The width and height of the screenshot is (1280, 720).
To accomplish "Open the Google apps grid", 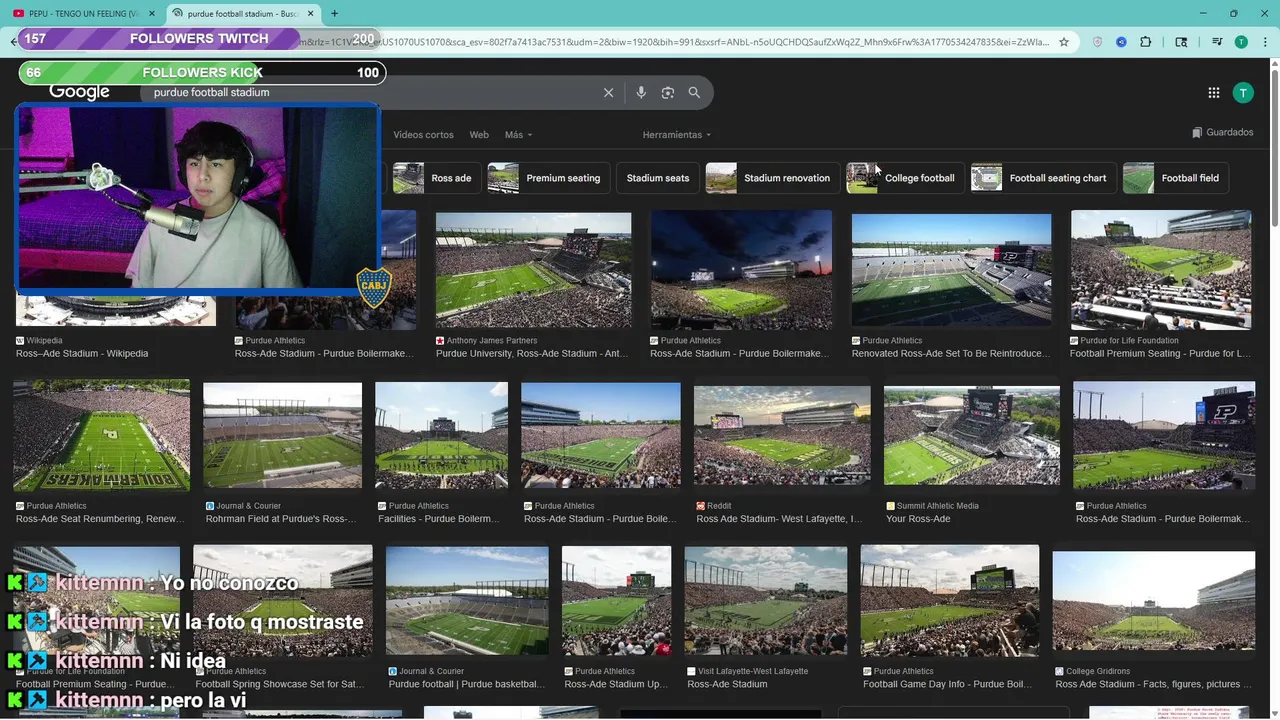I will [x=1214, y=93].
